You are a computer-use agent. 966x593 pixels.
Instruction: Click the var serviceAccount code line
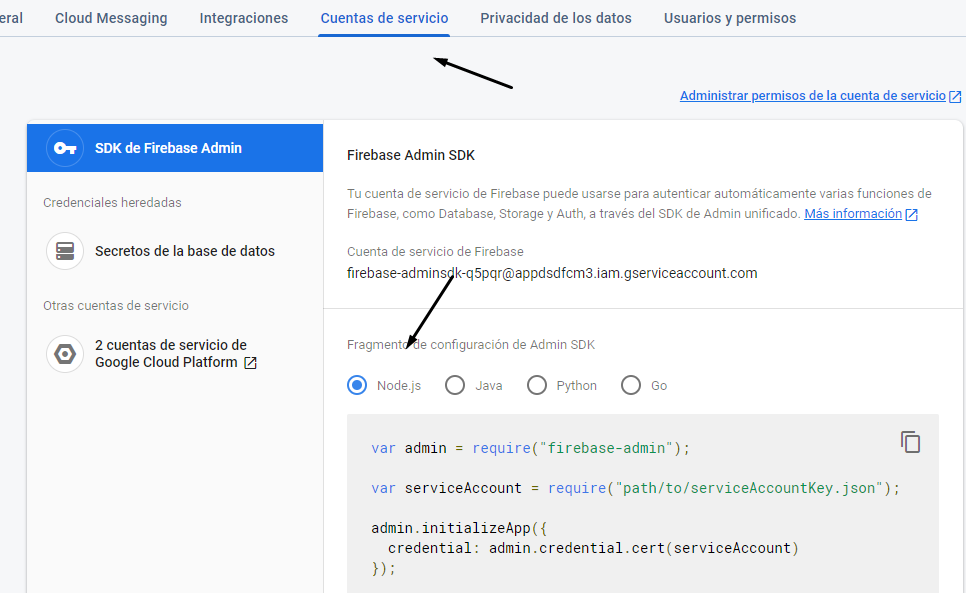pos(635,488)
